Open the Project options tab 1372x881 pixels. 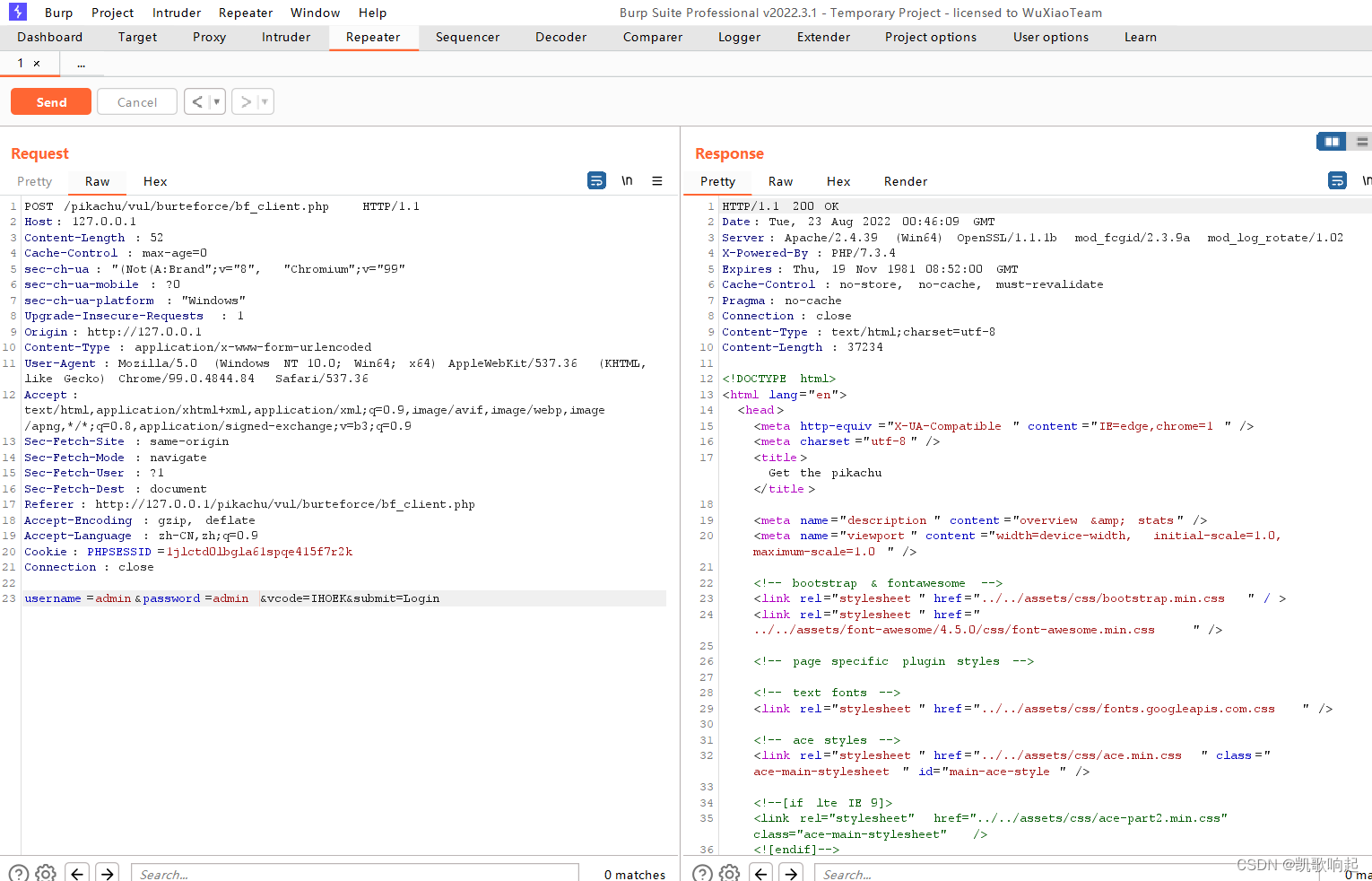pyautogui.click(x=931, y=37)
